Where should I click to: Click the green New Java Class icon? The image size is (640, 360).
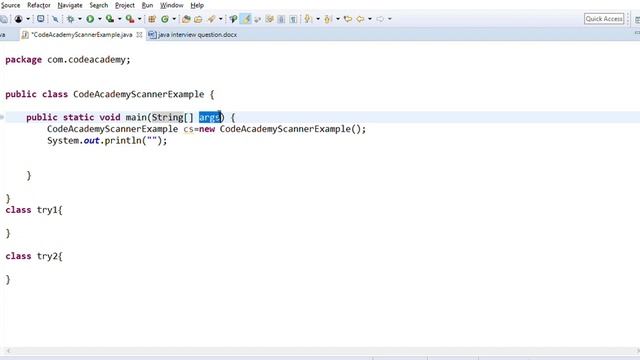[x=165, y=19]
